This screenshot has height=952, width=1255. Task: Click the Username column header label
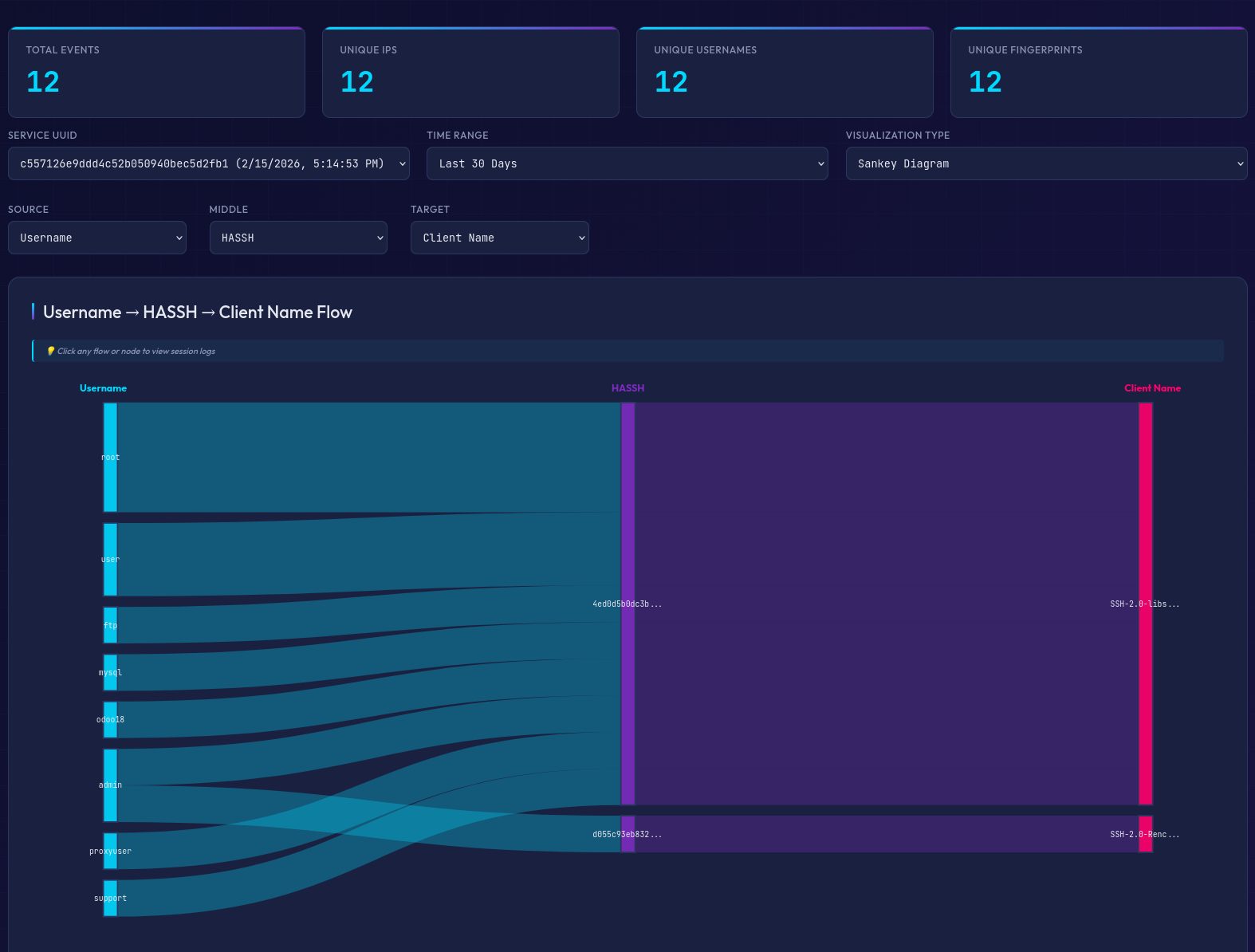[x=103, y=388]
